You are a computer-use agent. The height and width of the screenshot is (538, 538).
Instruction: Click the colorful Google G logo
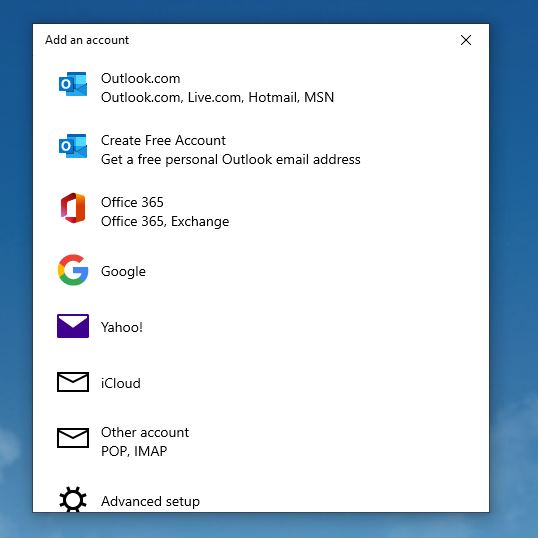pos(73,270)
